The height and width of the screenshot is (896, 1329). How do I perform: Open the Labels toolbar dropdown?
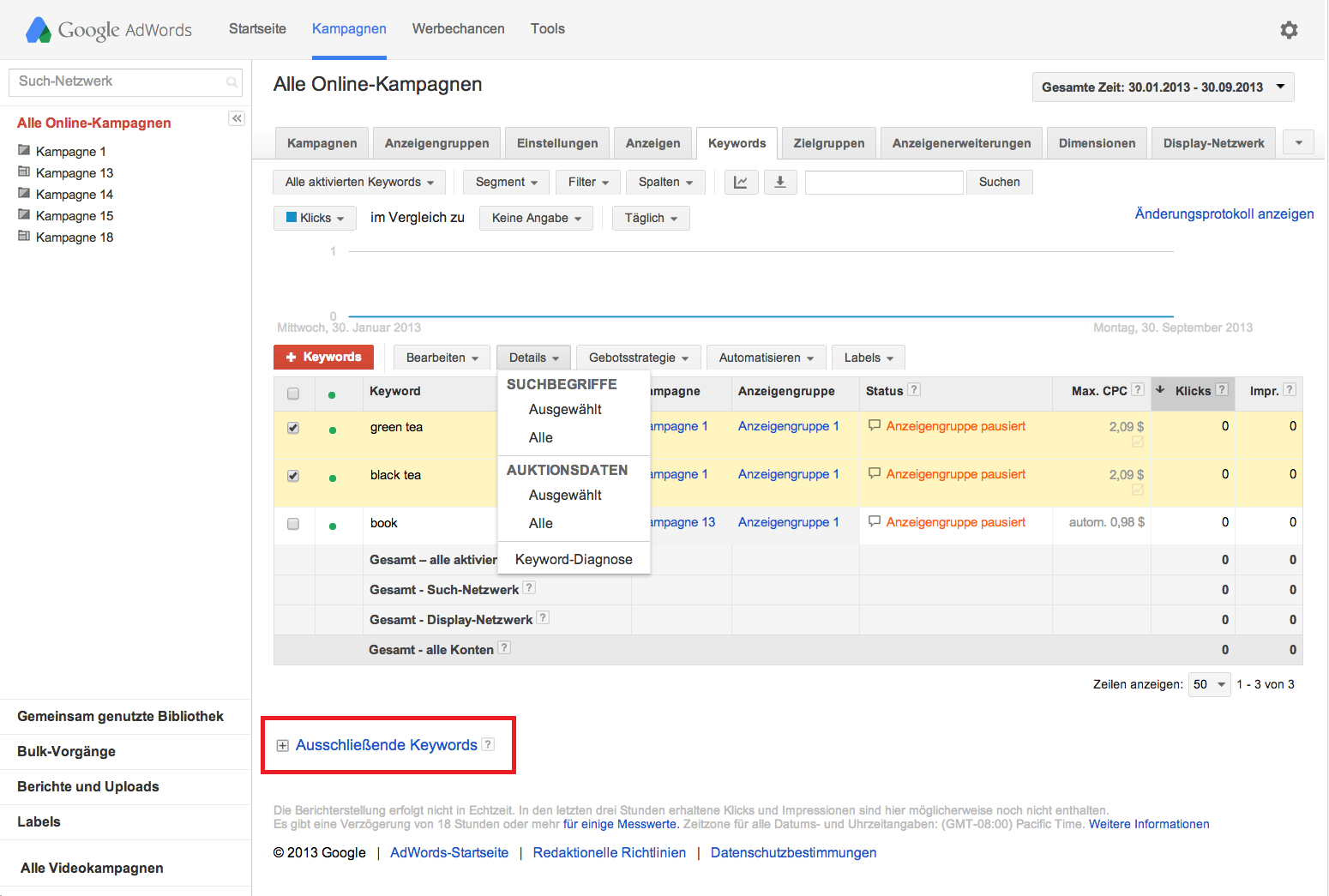coord(869,358)
